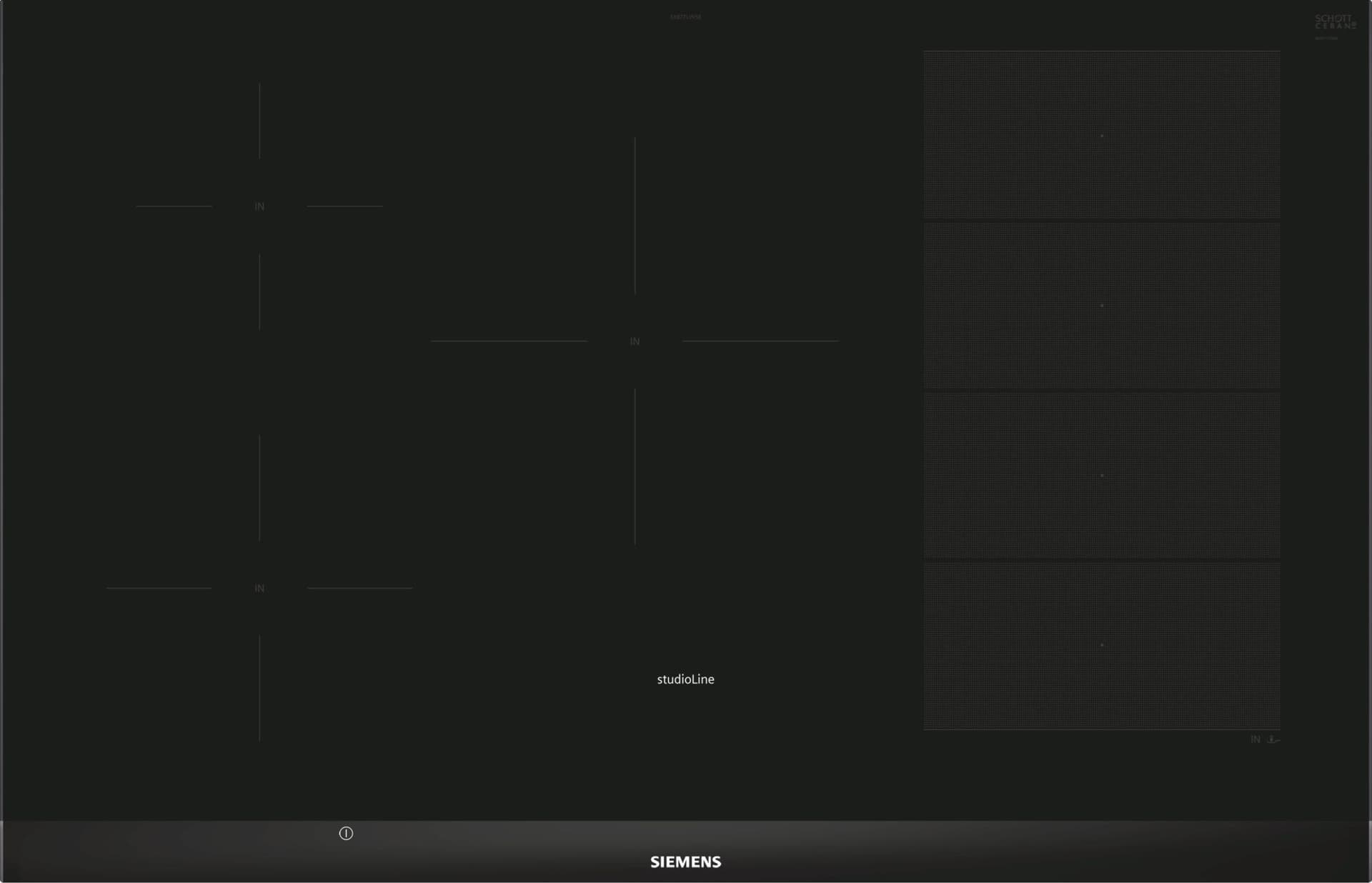Touch the center dot of the bottom flex zone segment

1102,645
